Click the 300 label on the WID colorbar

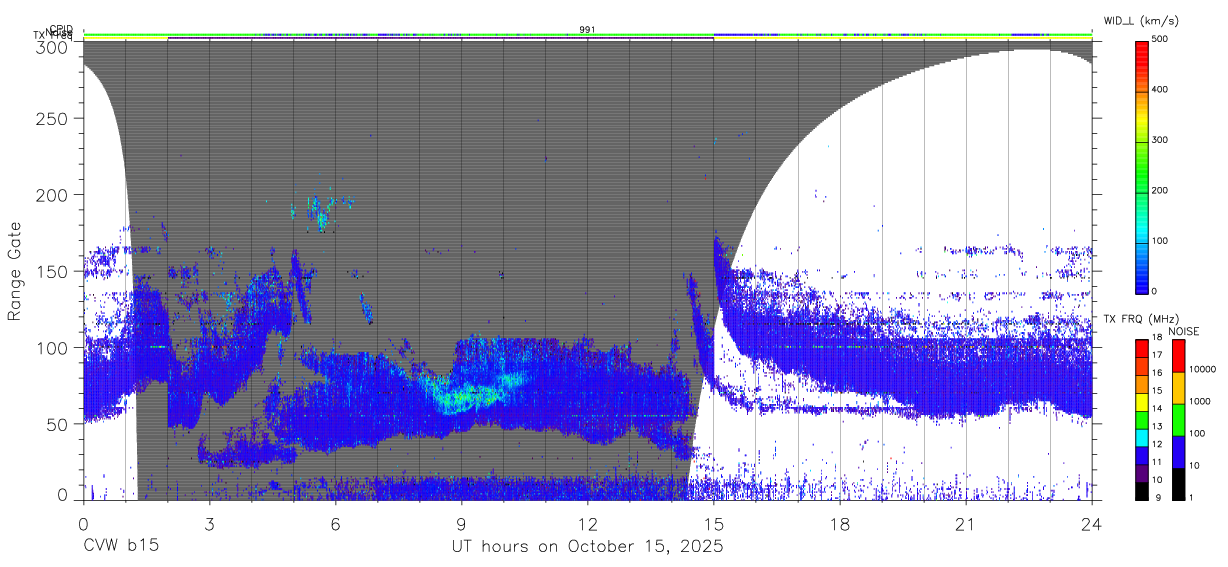(x=1161, y=140)
